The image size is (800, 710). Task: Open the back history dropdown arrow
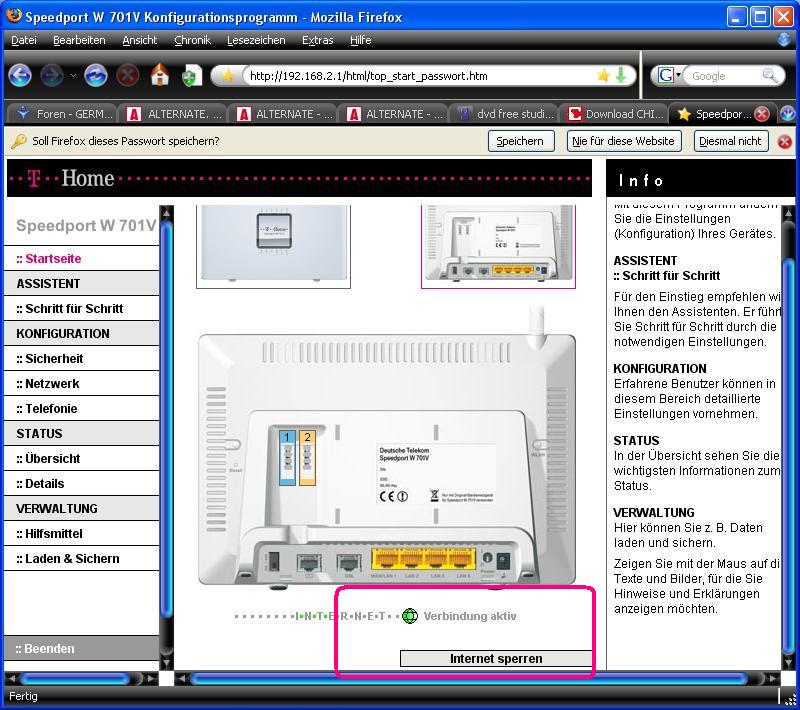tap(73, 76)
